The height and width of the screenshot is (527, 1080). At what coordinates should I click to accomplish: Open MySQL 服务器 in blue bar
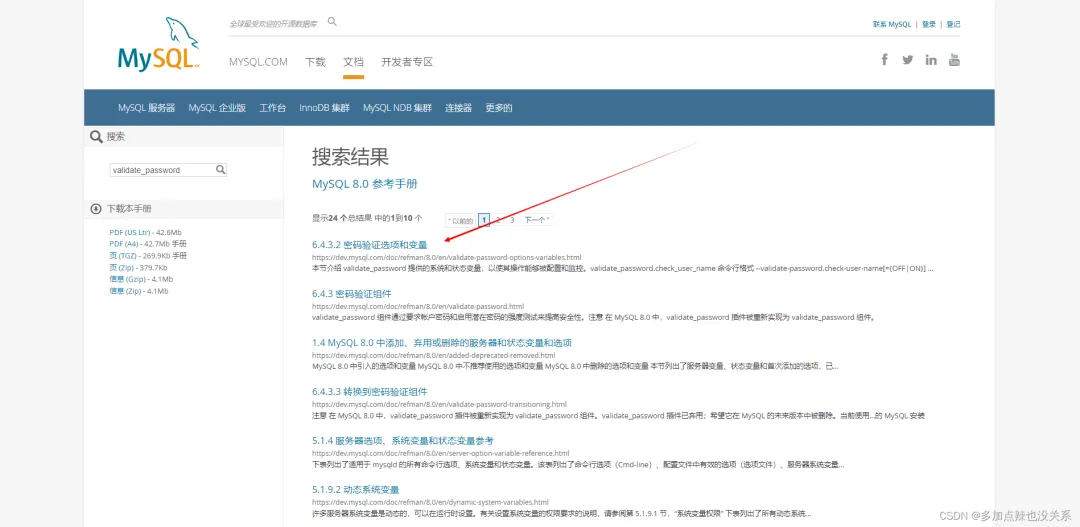tap(147, 108)
